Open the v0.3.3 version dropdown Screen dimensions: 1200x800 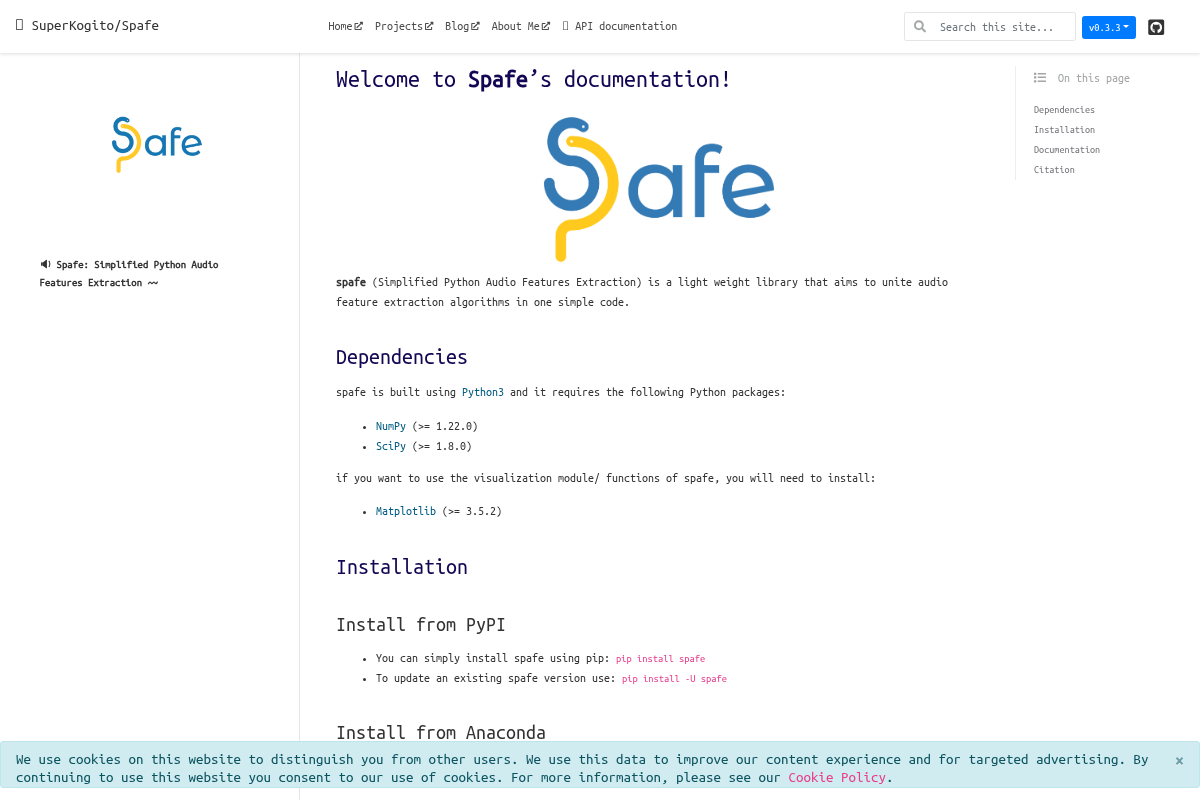pos(1108,27)
